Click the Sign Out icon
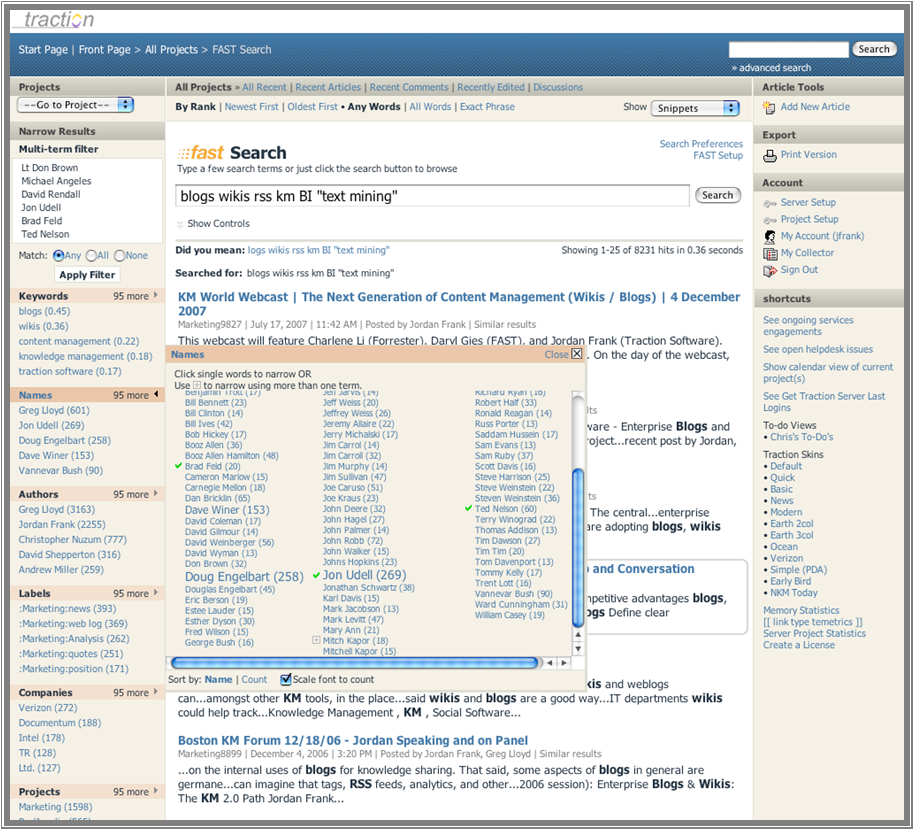The height and width of the screenshot is (830, 914). [x=770, y=271]
